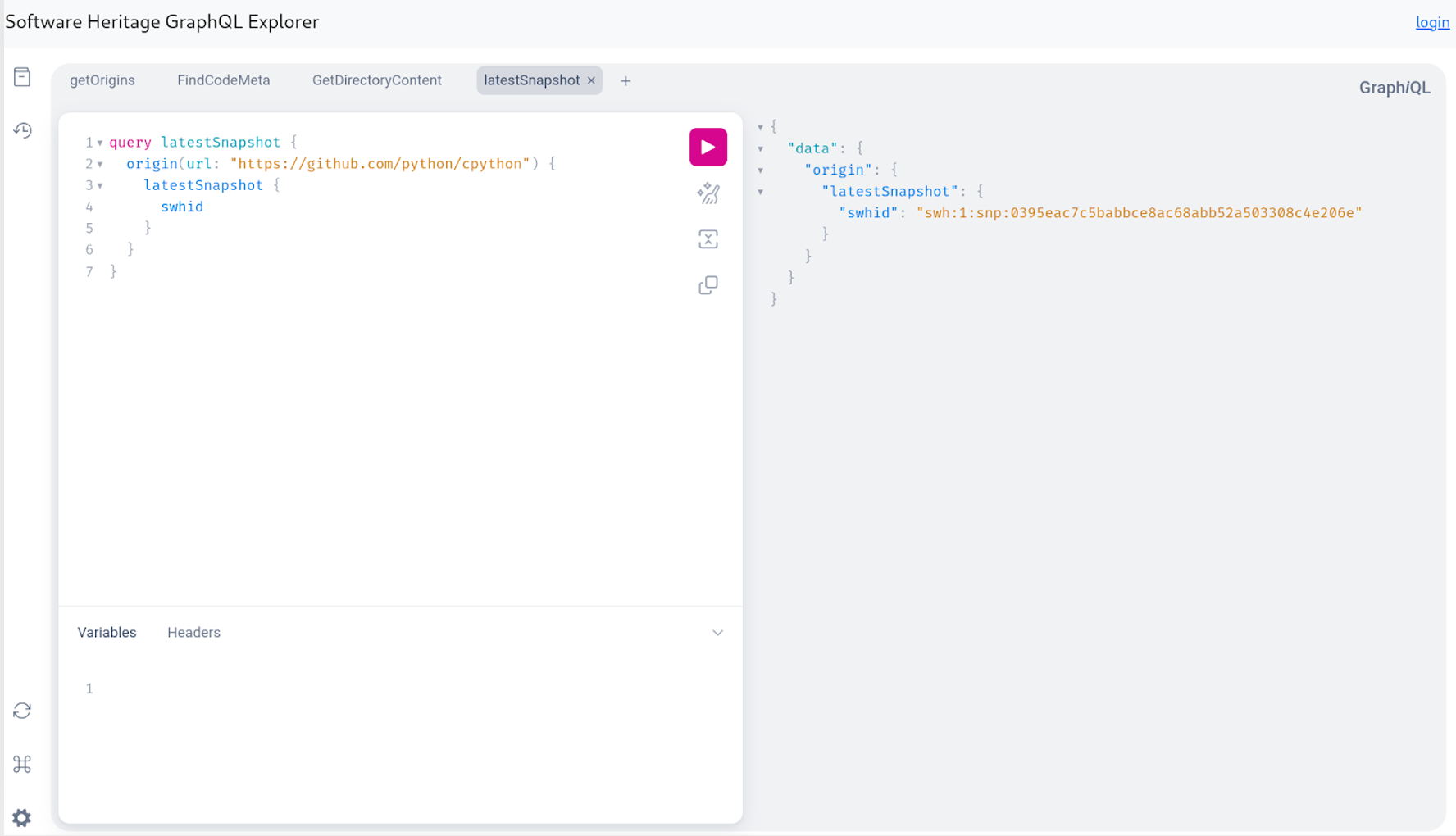The height and width of the screenshot is (836, 1456).
Task: Open the keyboard shortcut dialog
Action: pos(22,764)
